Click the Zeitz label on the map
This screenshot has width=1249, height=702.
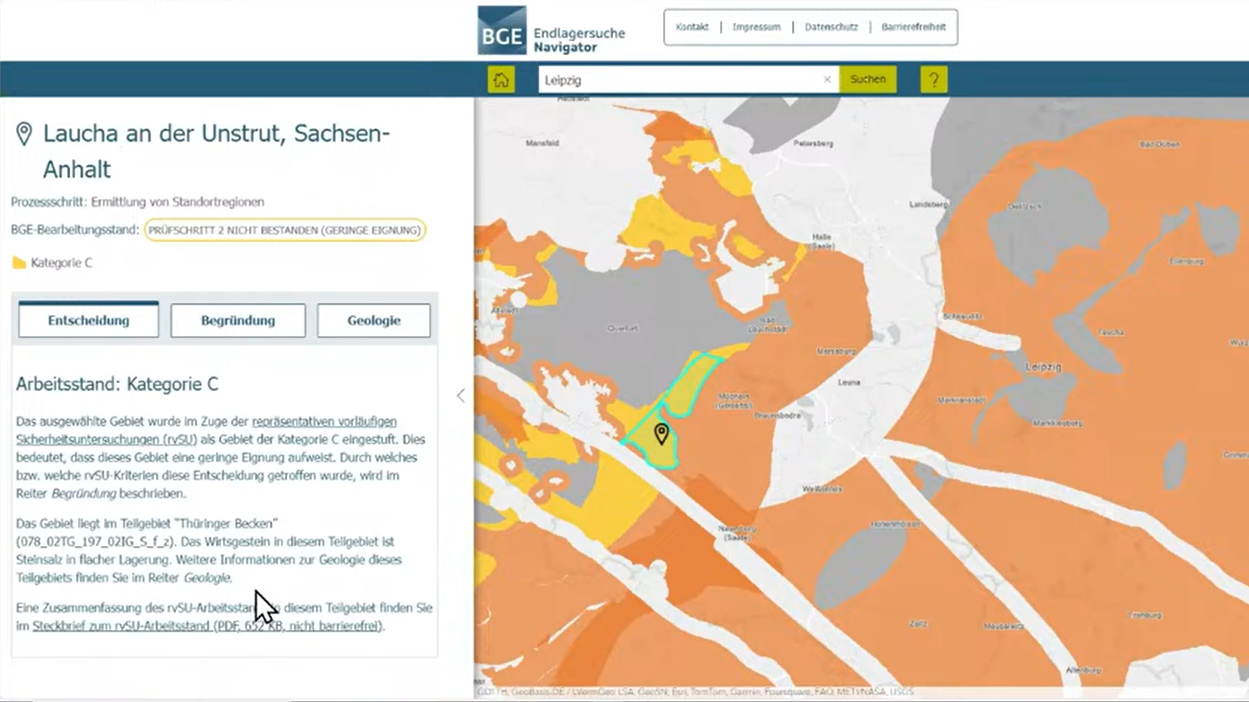click(917, 623)
